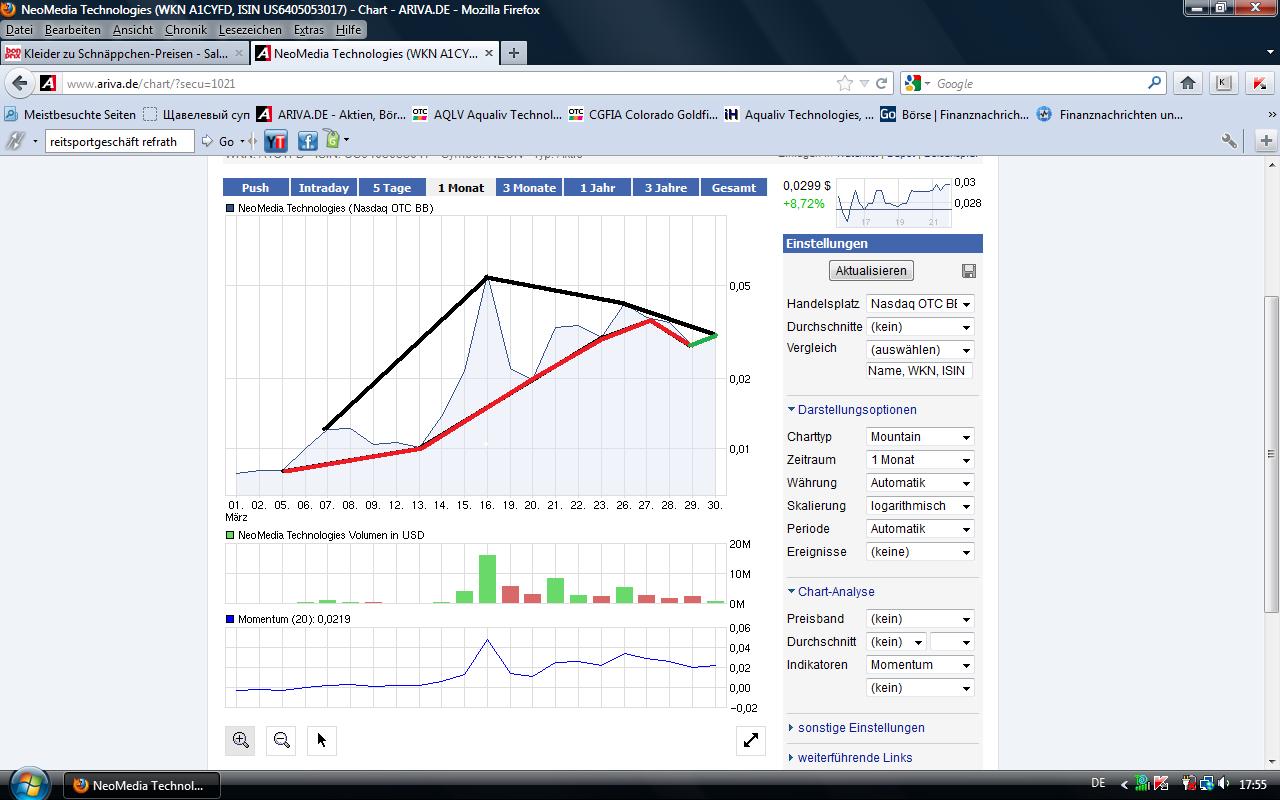Reload the page with the refresh icon
Screen dimensions: 1280x800
[x=881, y=84]
